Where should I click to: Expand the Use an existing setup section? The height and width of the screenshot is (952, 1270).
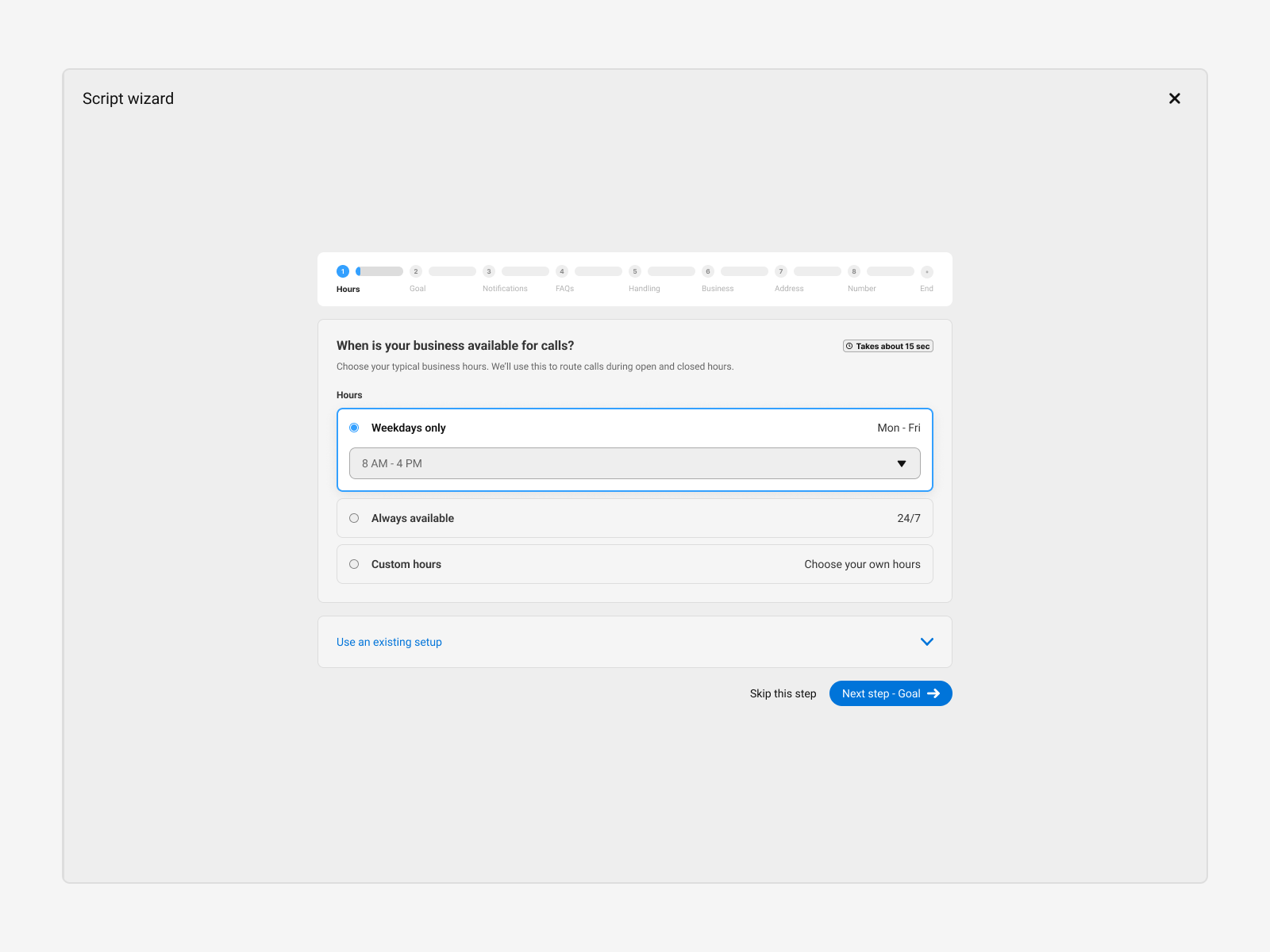point(635,642)
